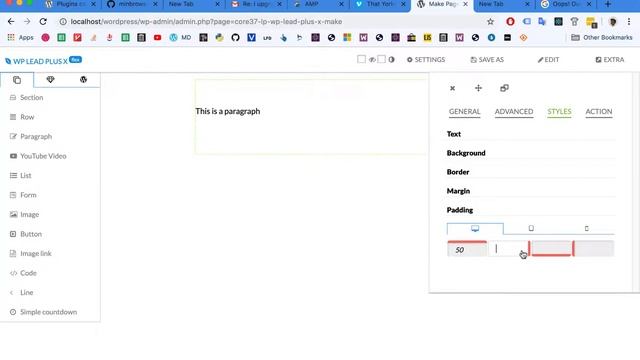Click SAVE AS in the toolbar
Viewport: 640px width, 360px height.
(487, 60)
